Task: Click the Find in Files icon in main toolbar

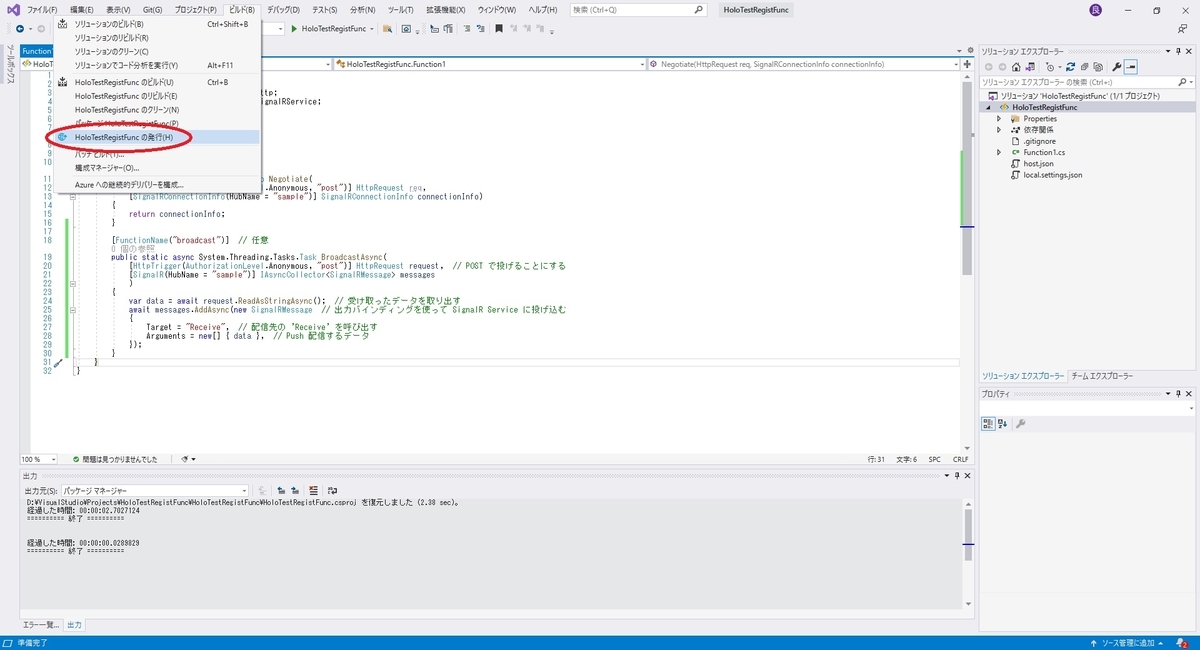Action: tap(387, 28)
